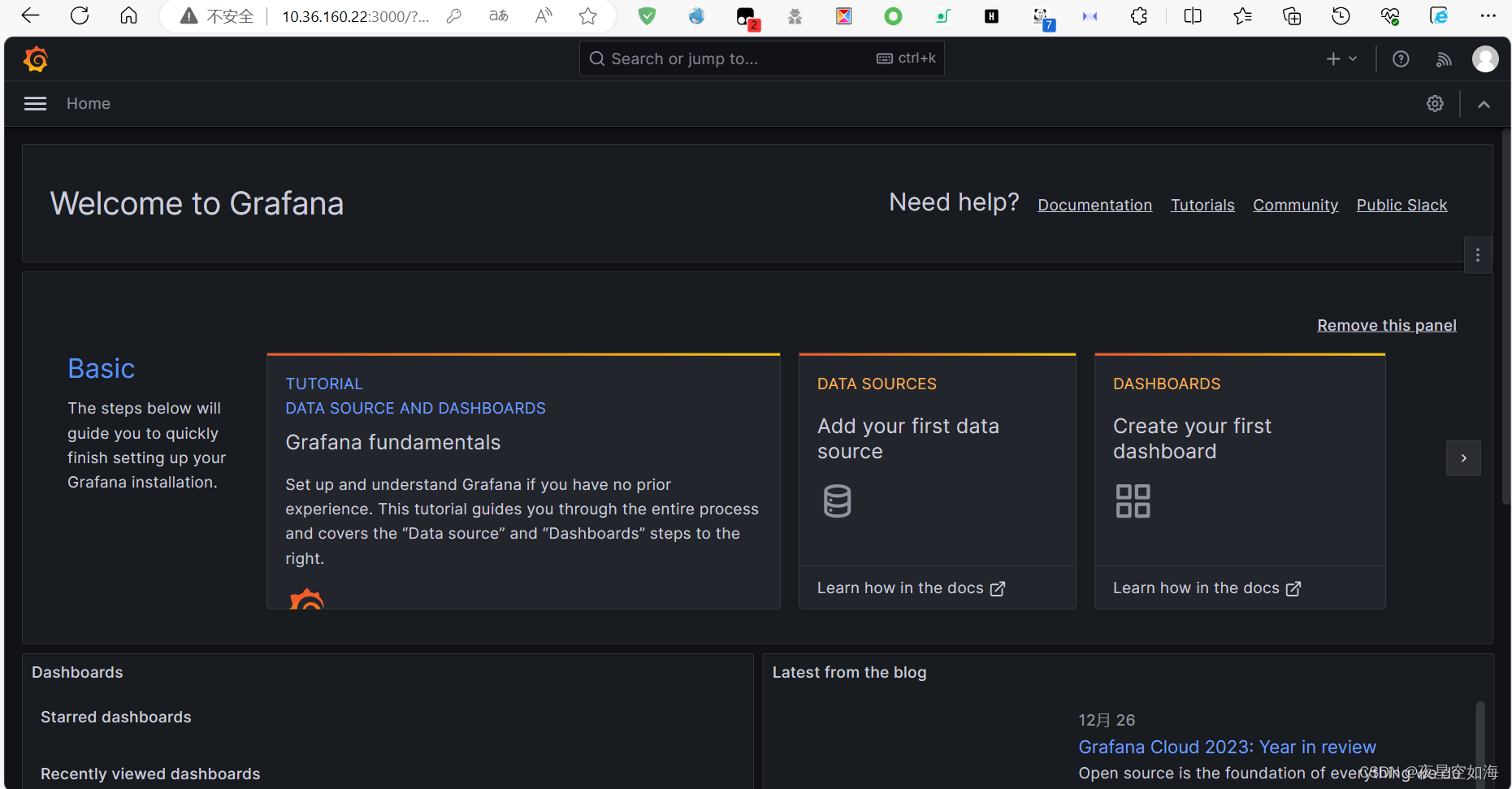Click the dashboard grid icon

(x=1133, y=501)
